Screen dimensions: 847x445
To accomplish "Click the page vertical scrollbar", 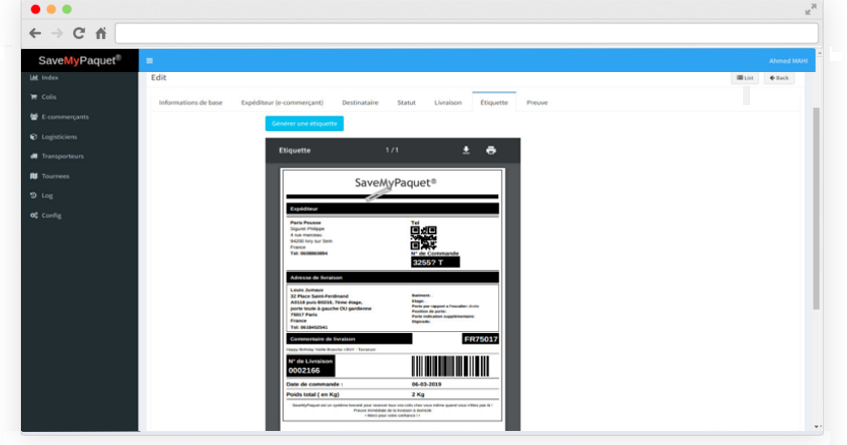I will pyautogui.click(x=816, y=208).
